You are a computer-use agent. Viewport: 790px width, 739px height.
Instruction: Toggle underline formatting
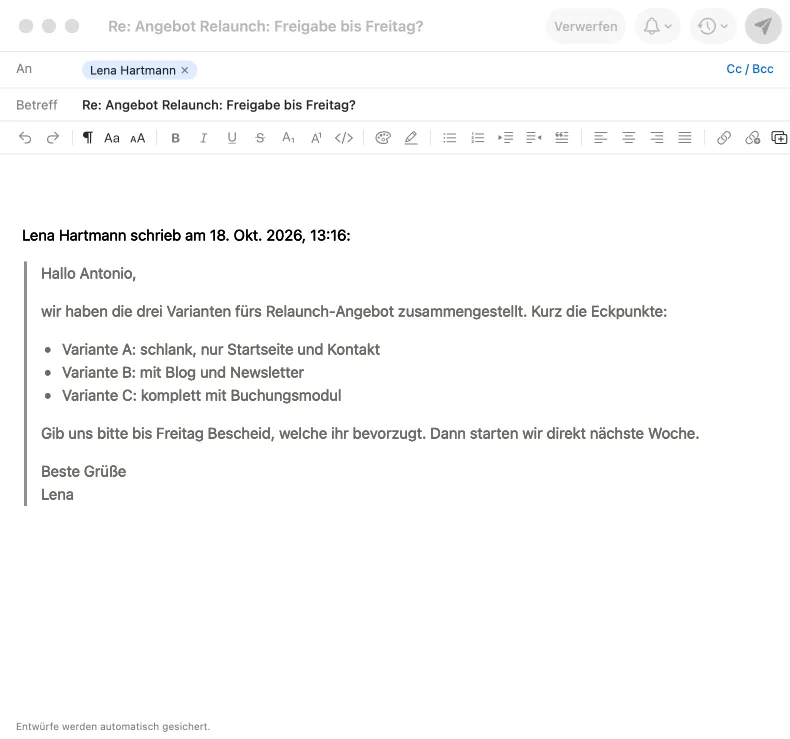[x=232, y=138]
